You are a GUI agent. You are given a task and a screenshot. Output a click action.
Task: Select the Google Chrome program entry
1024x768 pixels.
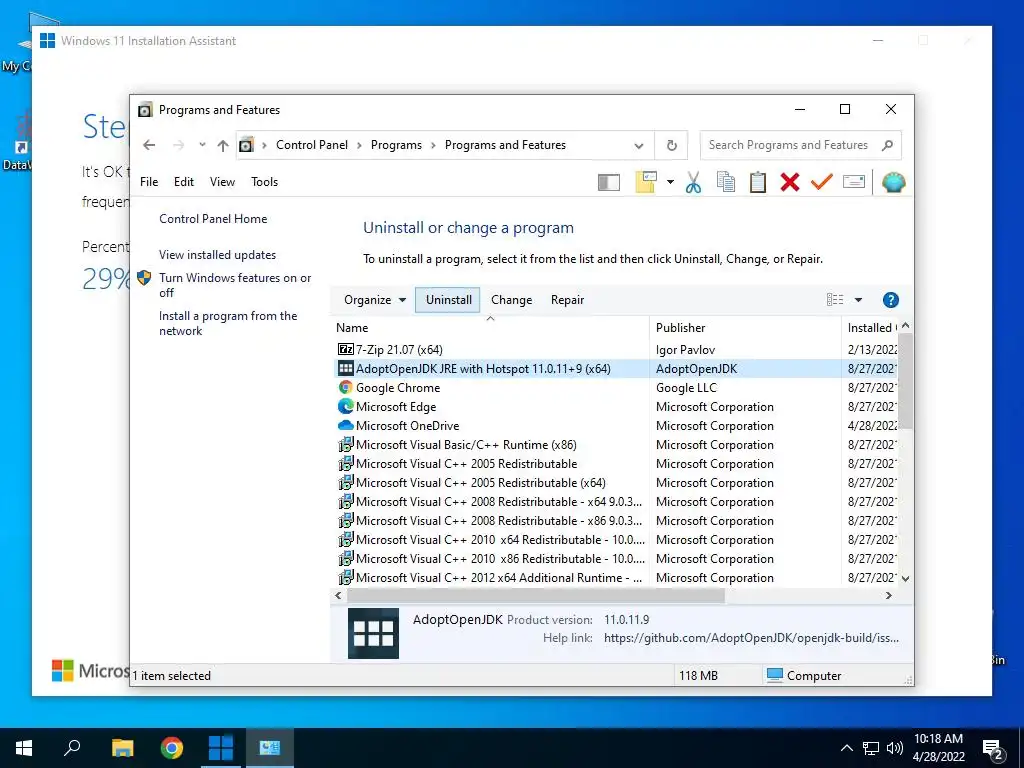pos(398,387)
